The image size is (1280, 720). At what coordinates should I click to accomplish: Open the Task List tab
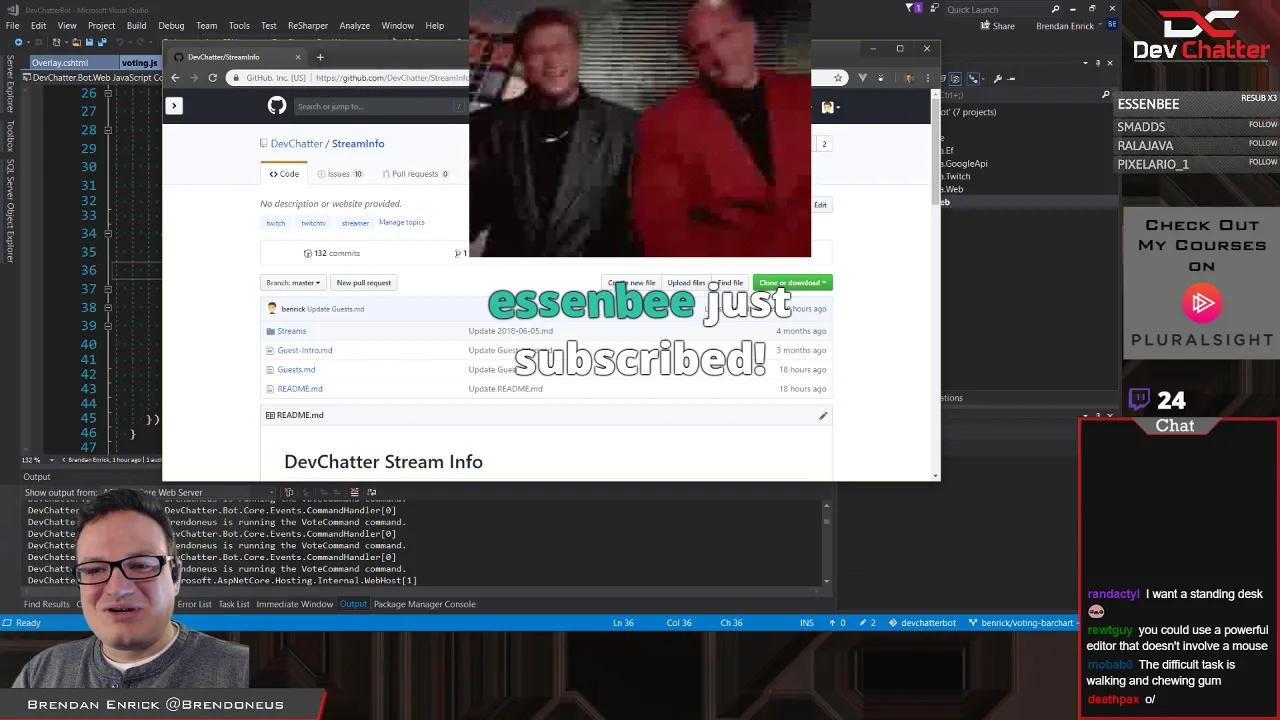234,604
